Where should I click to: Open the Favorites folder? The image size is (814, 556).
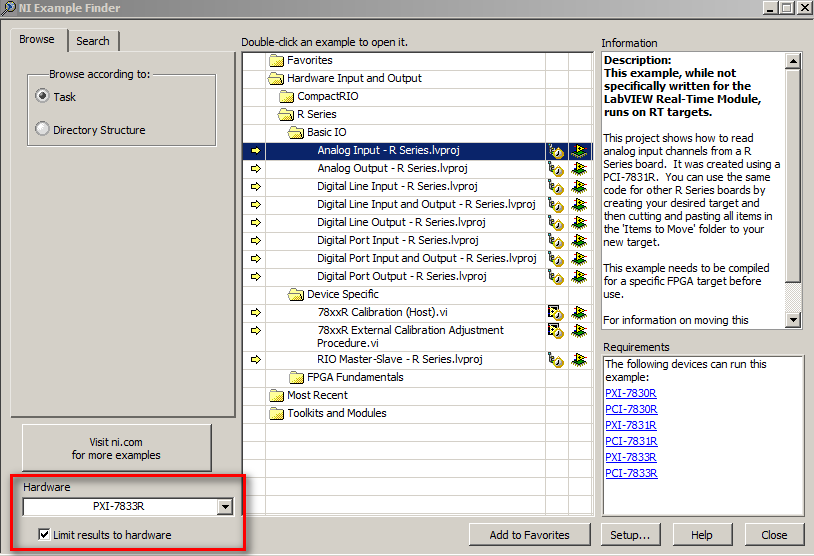click(x=276, y=60)
